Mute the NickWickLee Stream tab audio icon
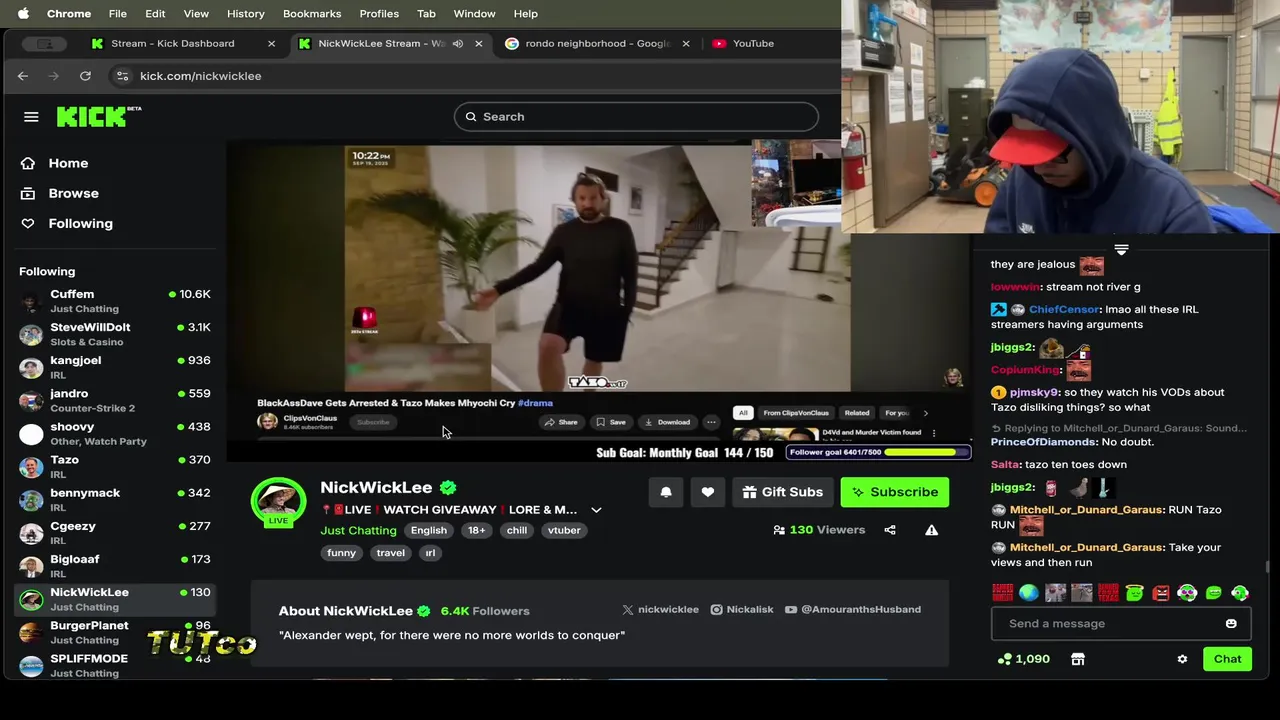This screenshot has width=1280, height=720. pos(458,44)
